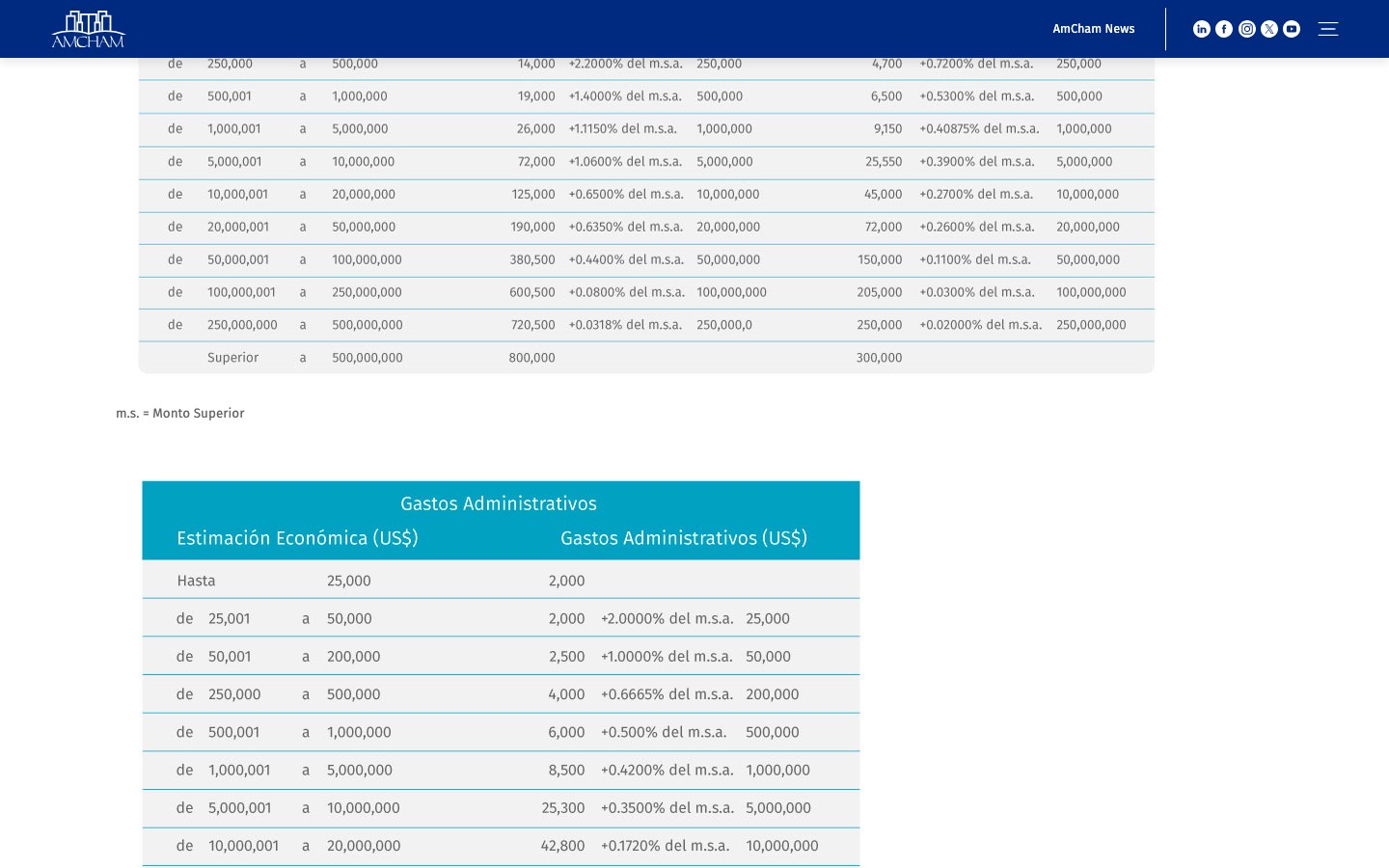Click the 'Gastos Administrativos' table title

pyautogui.click(x=499, y=503)
